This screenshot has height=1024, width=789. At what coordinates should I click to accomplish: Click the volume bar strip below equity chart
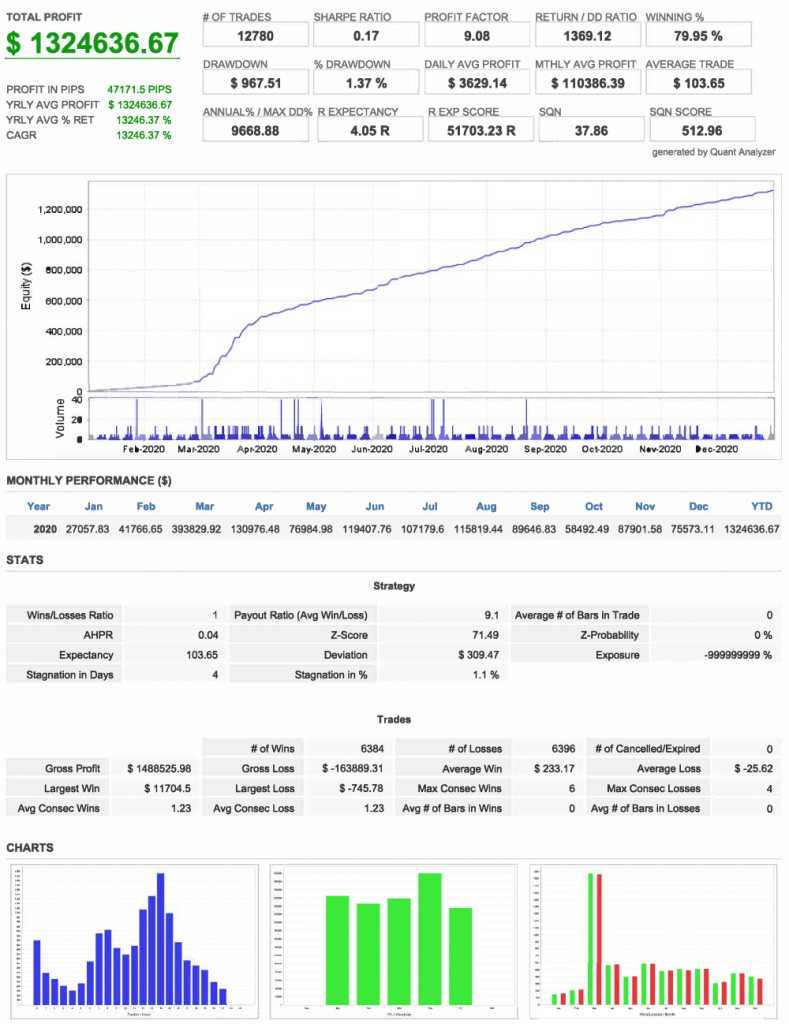click(x=430, y=418)
